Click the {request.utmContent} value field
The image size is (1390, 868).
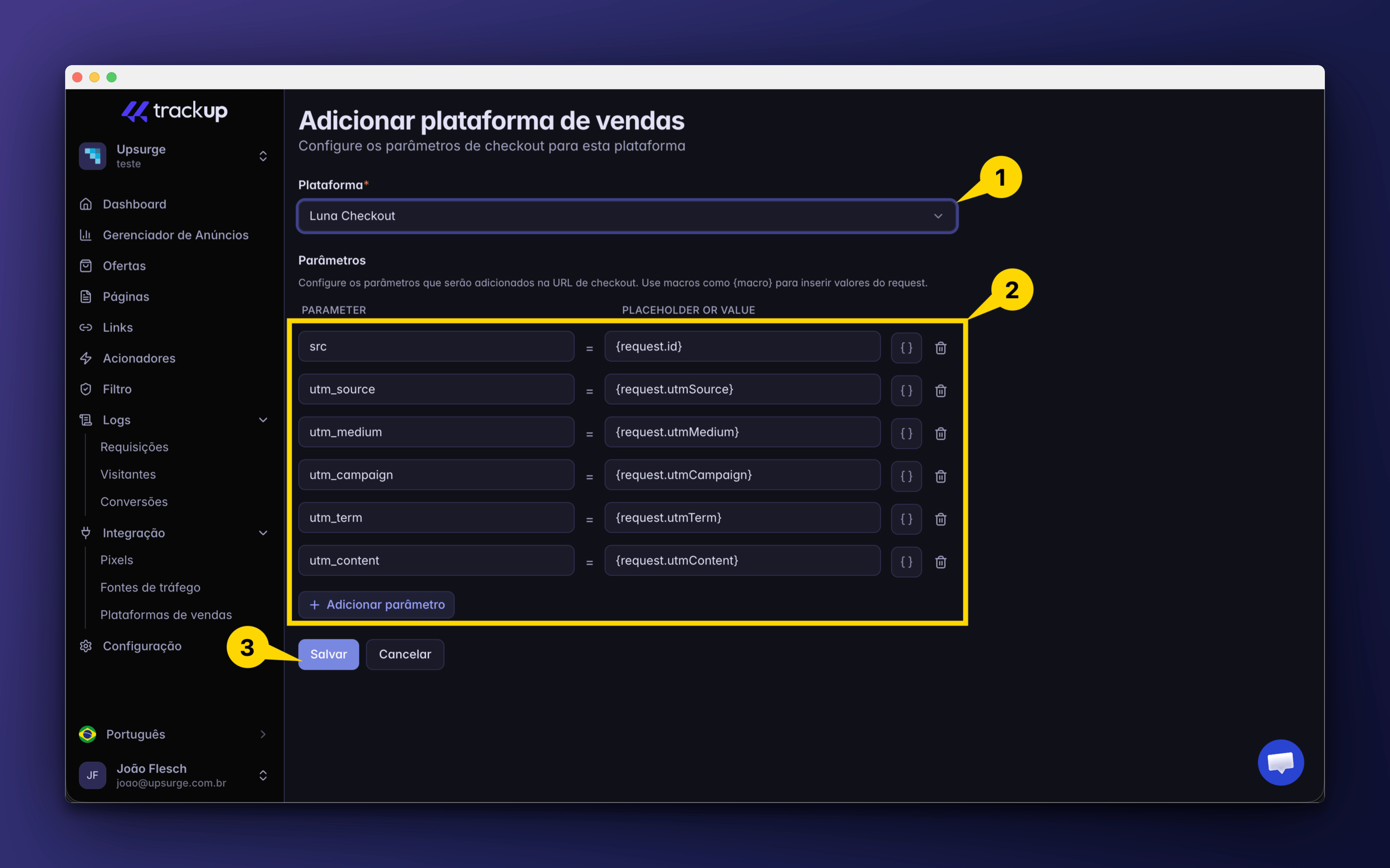click(x=742, y=560)
